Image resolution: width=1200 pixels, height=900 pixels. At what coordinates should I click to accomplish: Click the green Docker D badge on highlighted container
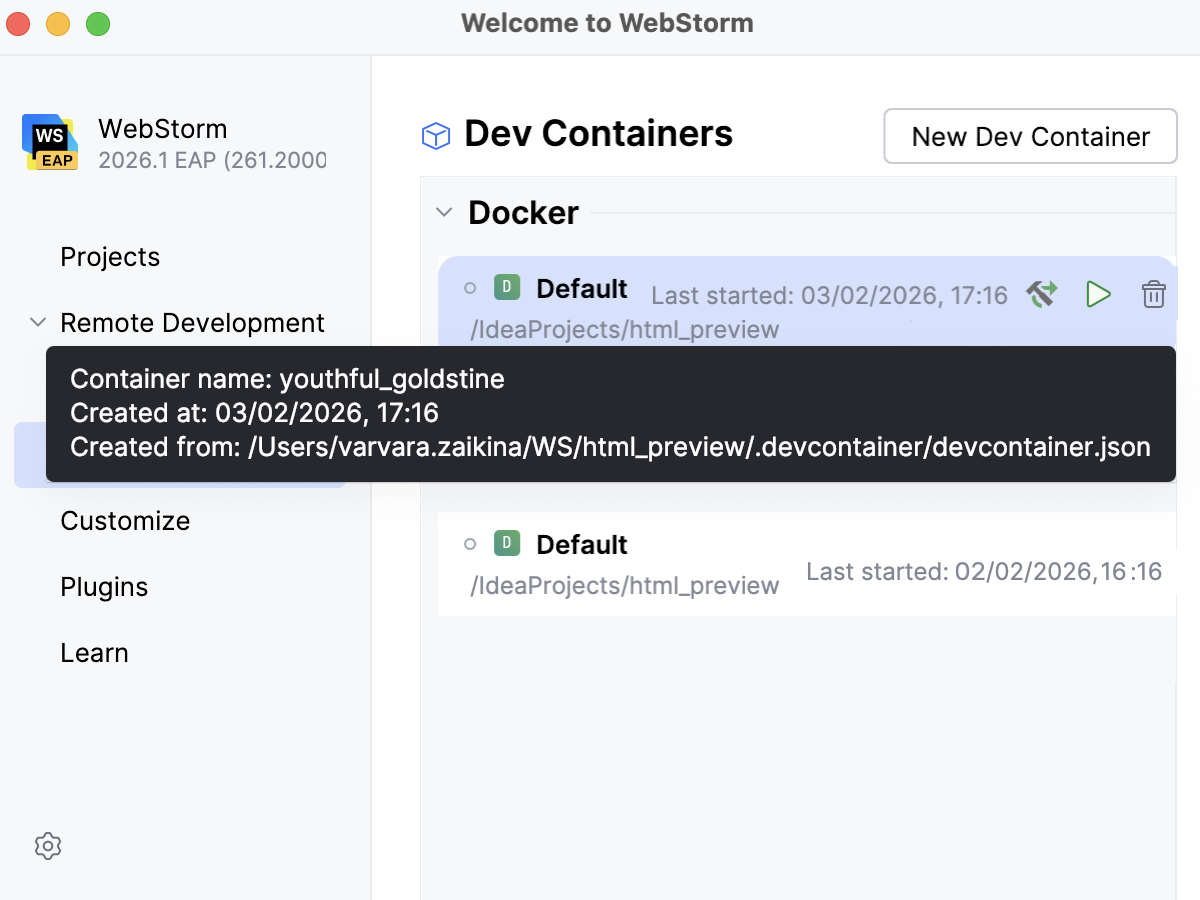(x=507, y=288)
